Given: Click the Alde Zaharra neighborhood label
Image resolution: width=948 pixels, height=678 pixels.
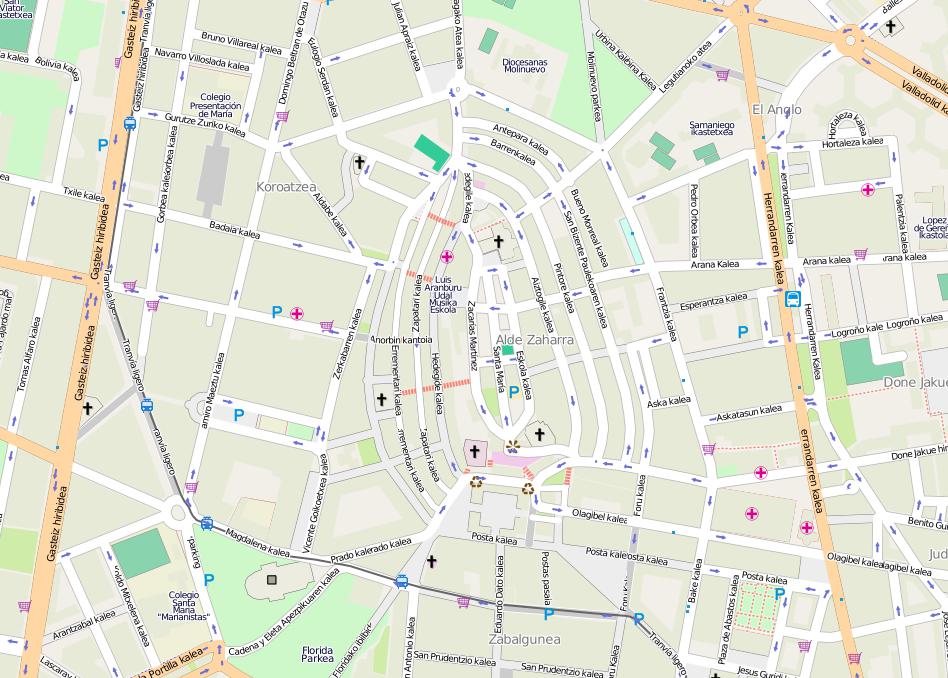Looking at the screenshot, I should 535,340.
